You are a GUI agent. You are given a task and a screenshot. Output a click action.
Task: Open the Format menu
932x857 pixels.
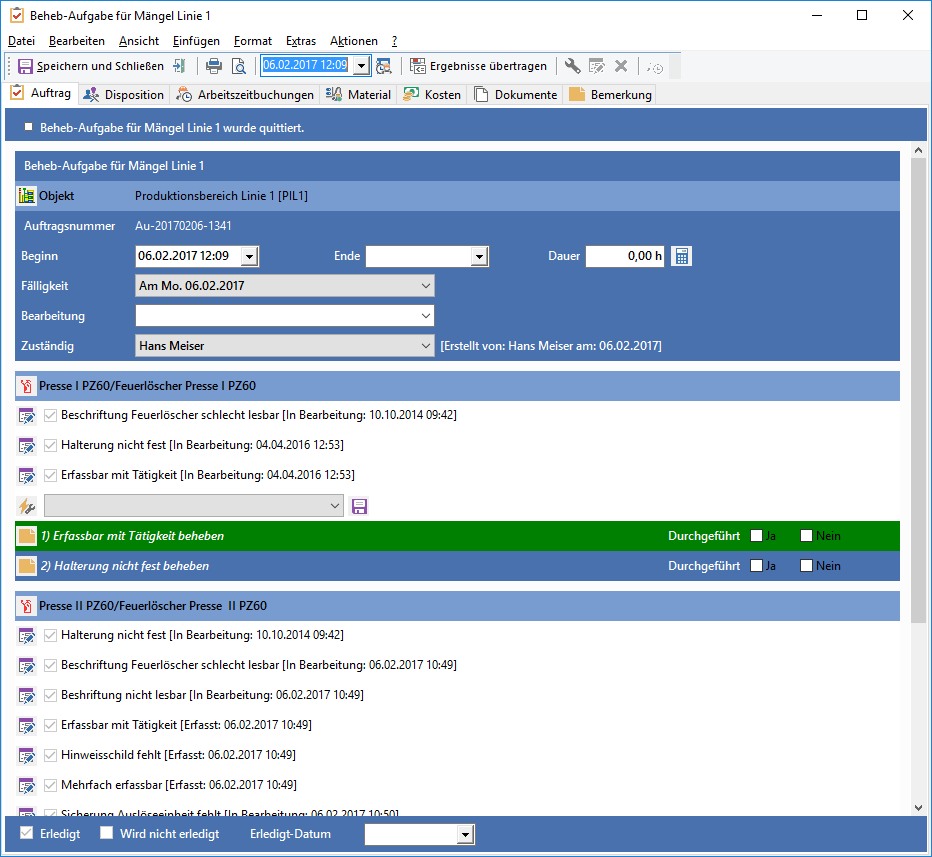coord(253,41)
